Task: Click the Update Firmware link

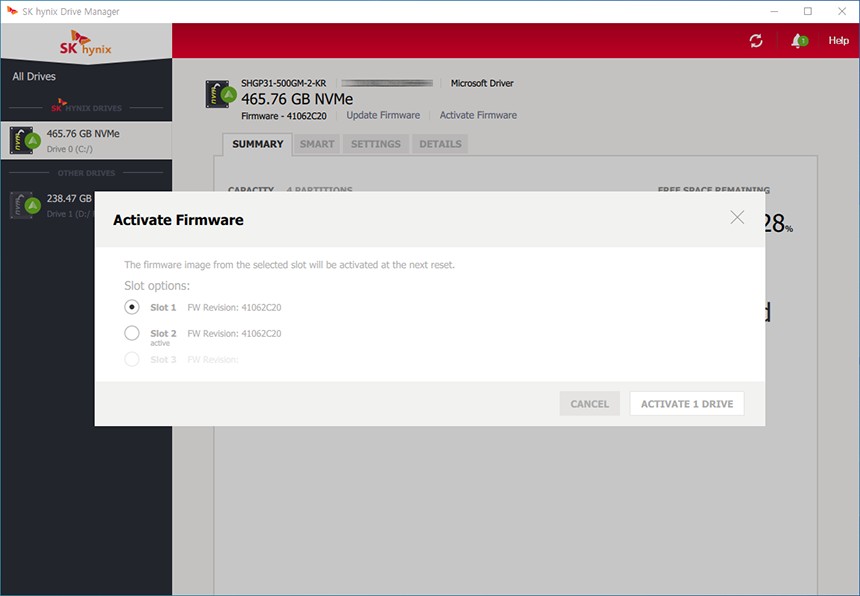Action: coord(383,115)
